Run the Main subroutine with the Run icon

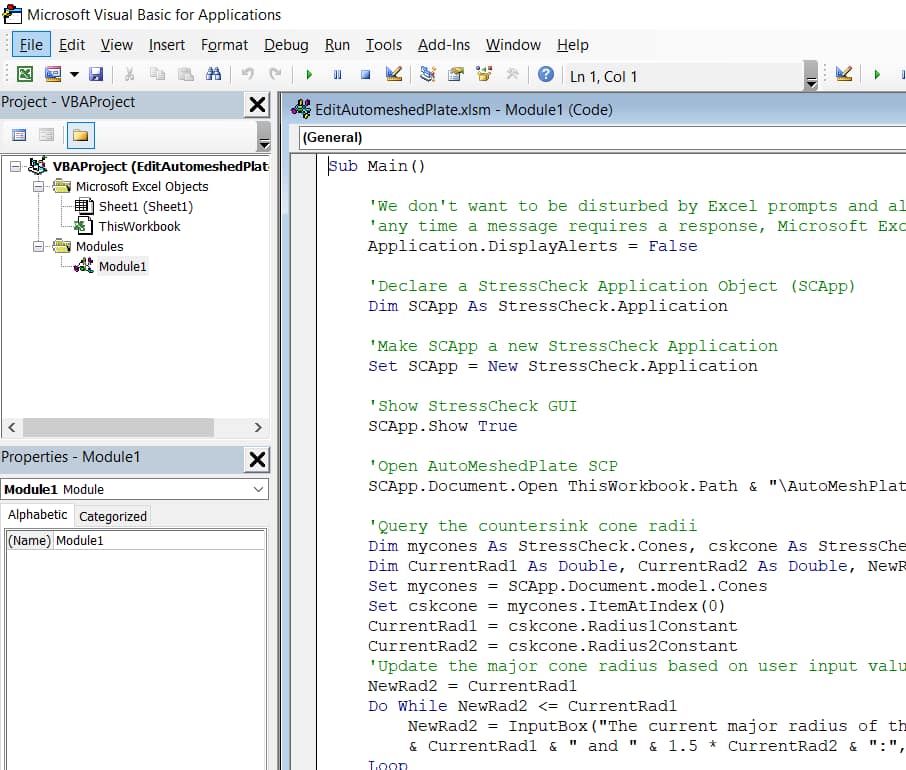click(309, 74)
